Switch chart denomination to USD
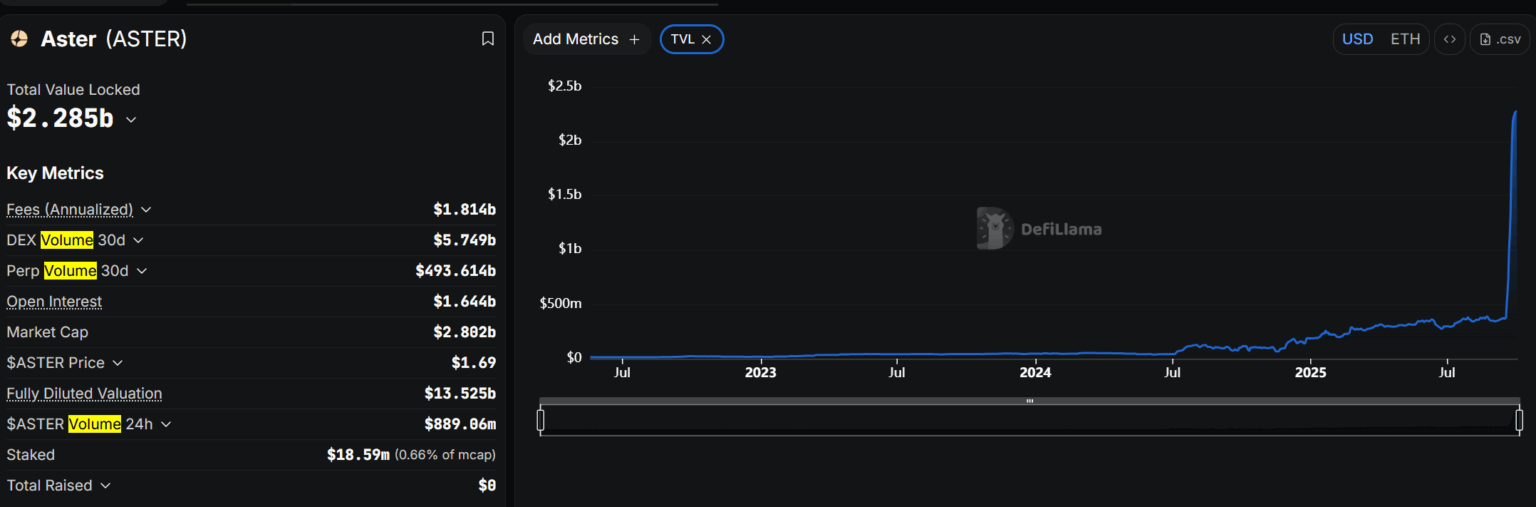Screen dimensions: 1536x507 1357,39
